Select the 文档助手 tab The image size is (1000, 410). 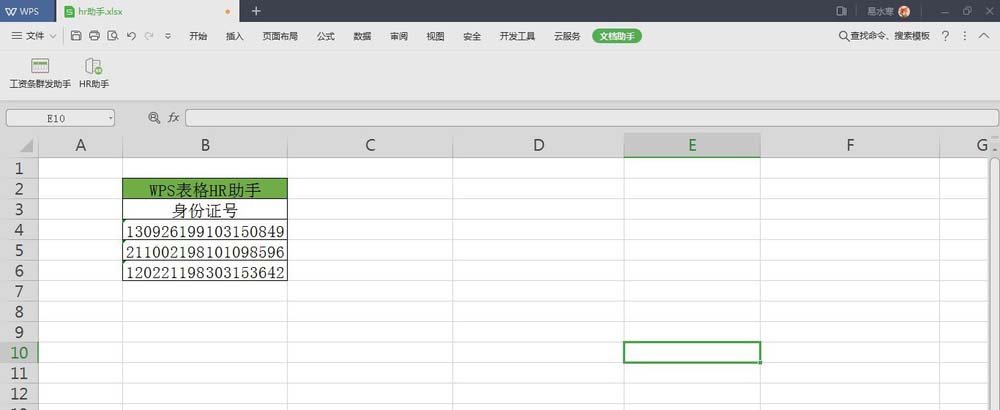617,36
